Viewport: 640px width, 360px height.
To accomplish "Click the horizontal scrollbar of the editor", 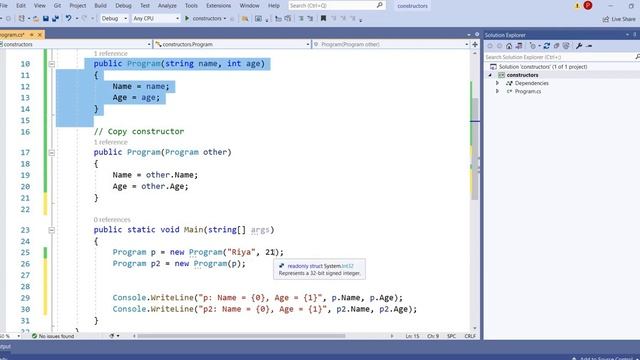I will (x=242, y=336).
